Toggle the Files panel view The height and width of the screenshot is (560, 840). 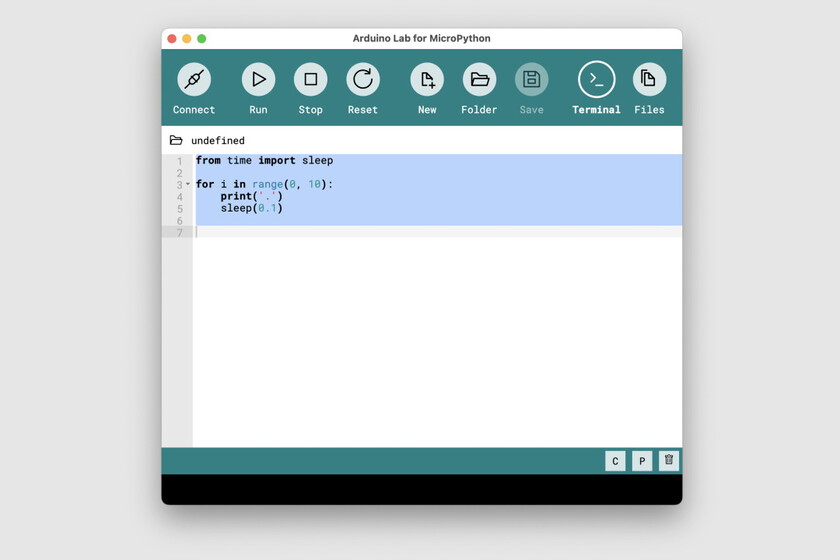649,79
